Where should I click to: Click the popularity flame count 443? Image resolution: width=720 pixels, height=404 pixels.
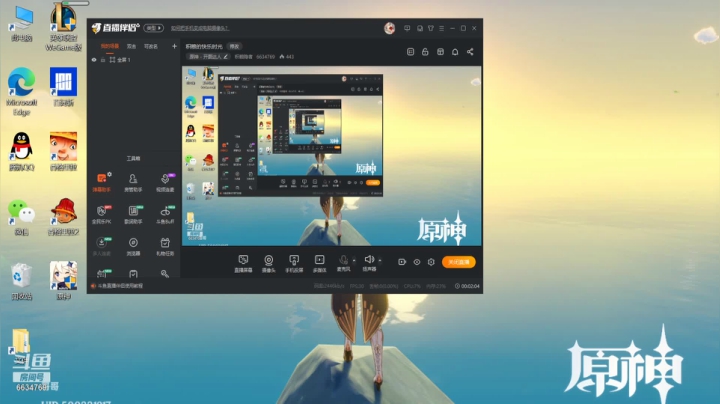[287, 57]
